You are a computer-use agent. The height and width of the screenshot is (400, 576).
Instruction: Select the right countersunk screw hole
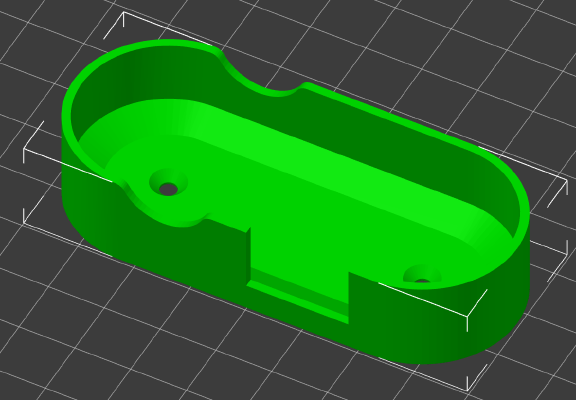point(422,274)
